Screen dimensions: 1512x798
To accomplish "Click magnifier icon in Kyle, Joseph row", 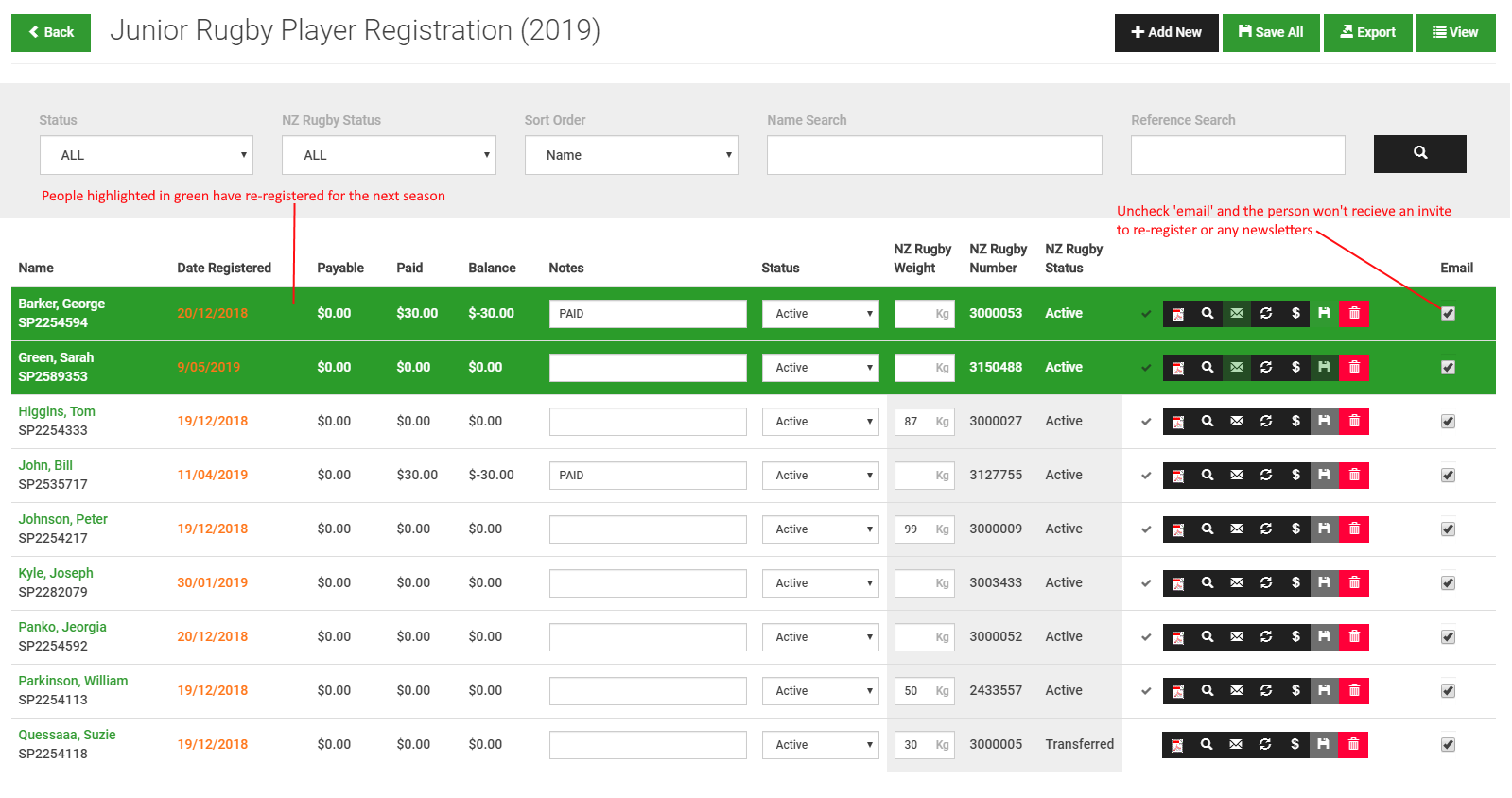I will [1208, 583].
